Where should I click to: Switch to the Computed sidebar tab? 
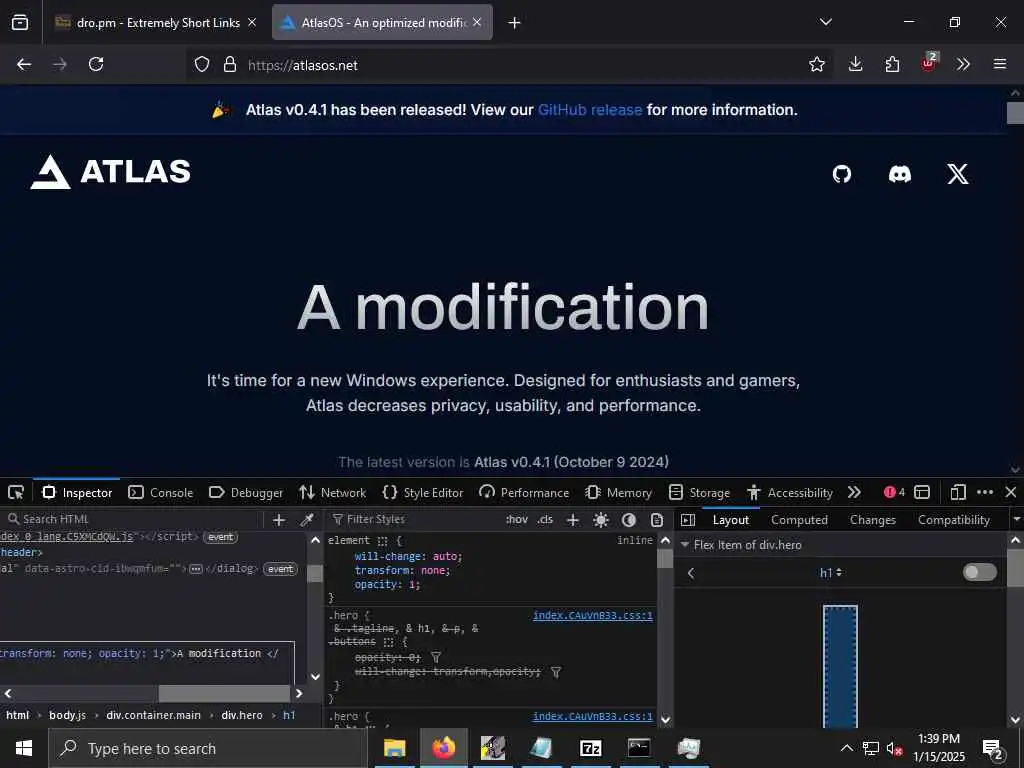coord(799,520)
